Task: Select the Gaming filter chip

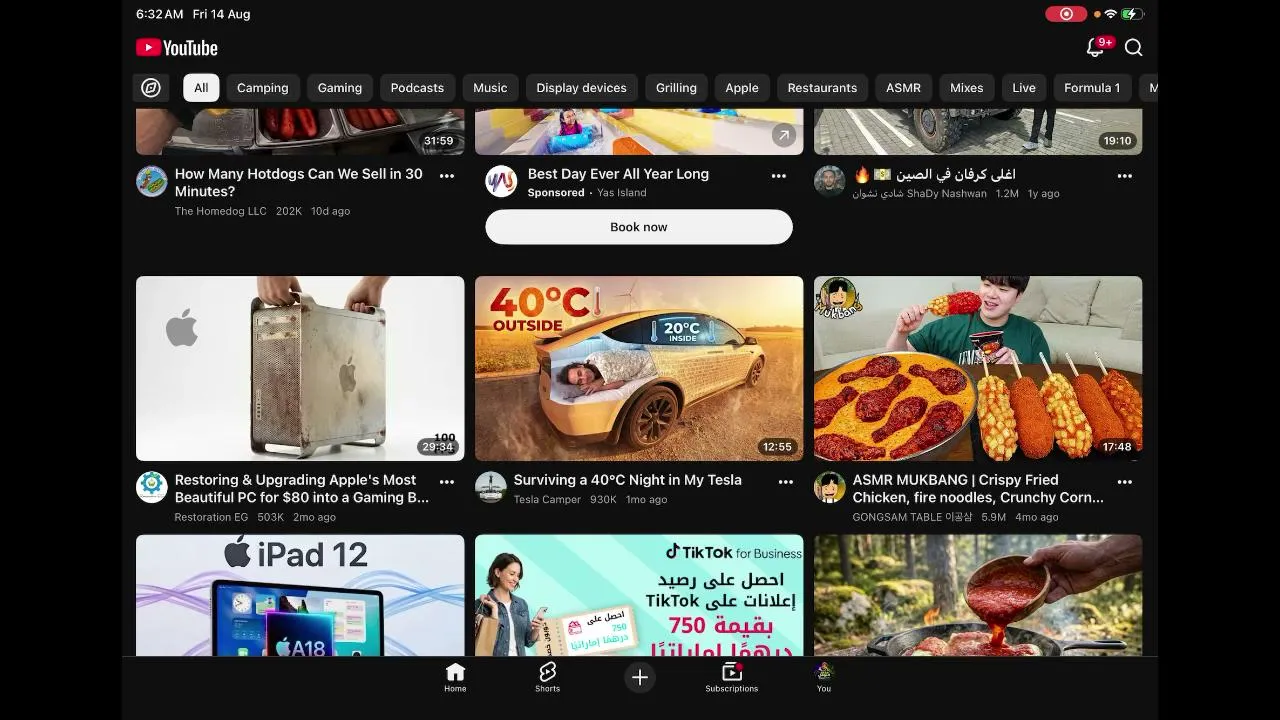Action: (340, 88)
